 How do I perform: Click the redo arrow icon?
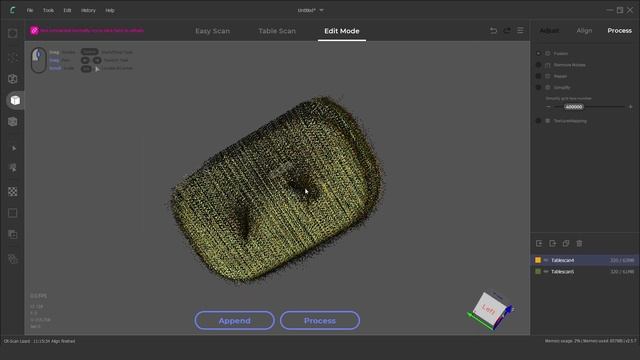pos(507,31)
